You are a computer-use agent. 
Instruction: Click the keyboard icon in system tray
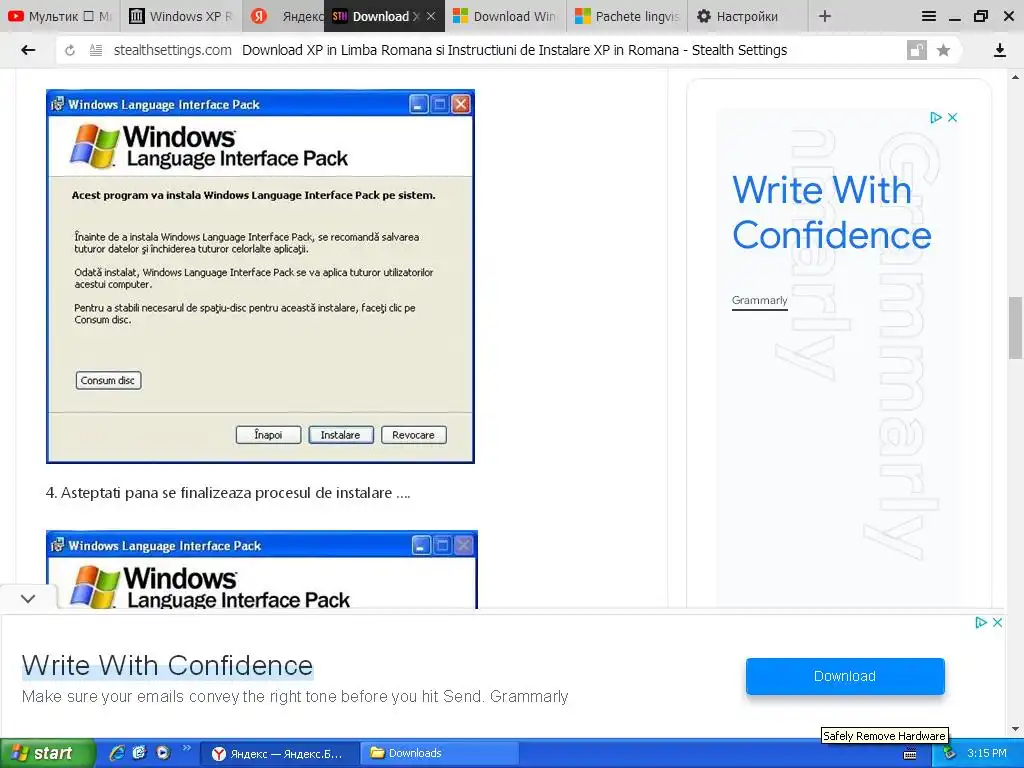pyautogui.click(x=910, y=754)
